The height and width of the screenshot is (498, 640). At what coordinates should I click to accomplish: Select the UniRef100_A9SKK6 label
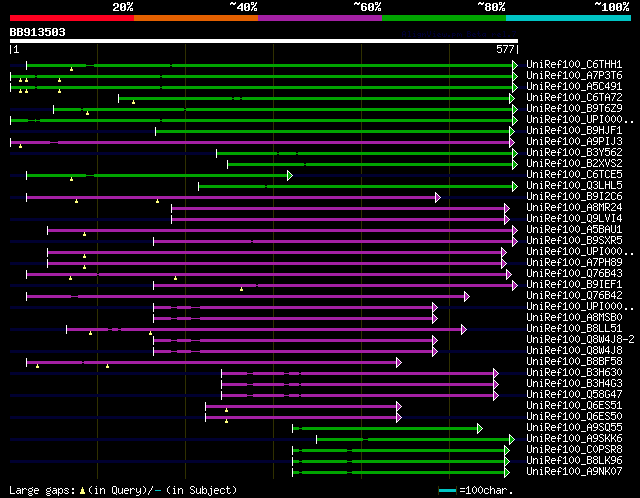click(574, 439)
